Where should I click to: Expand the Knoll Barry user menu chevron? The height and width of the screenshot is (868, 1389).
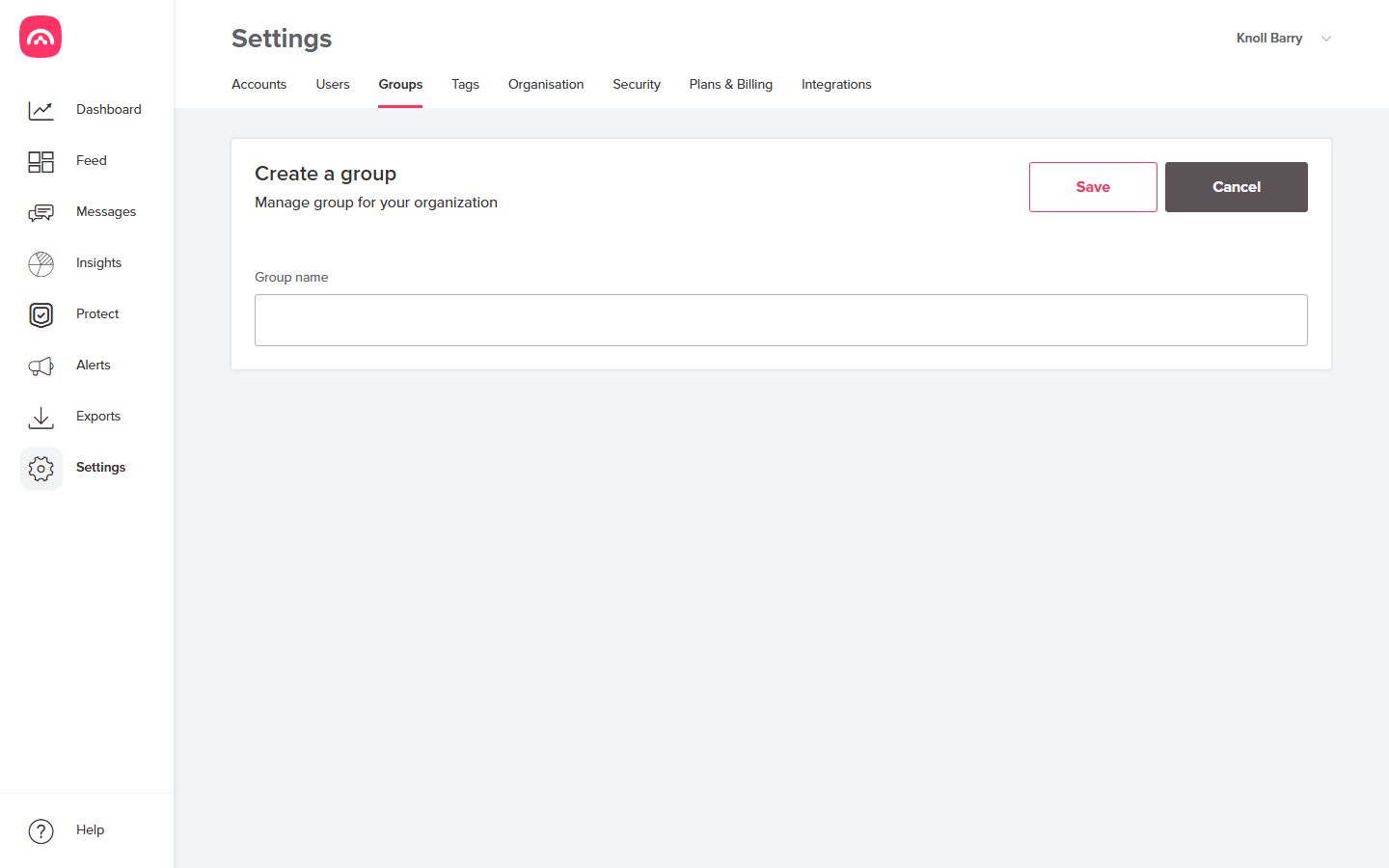[x=1326, y=39]
